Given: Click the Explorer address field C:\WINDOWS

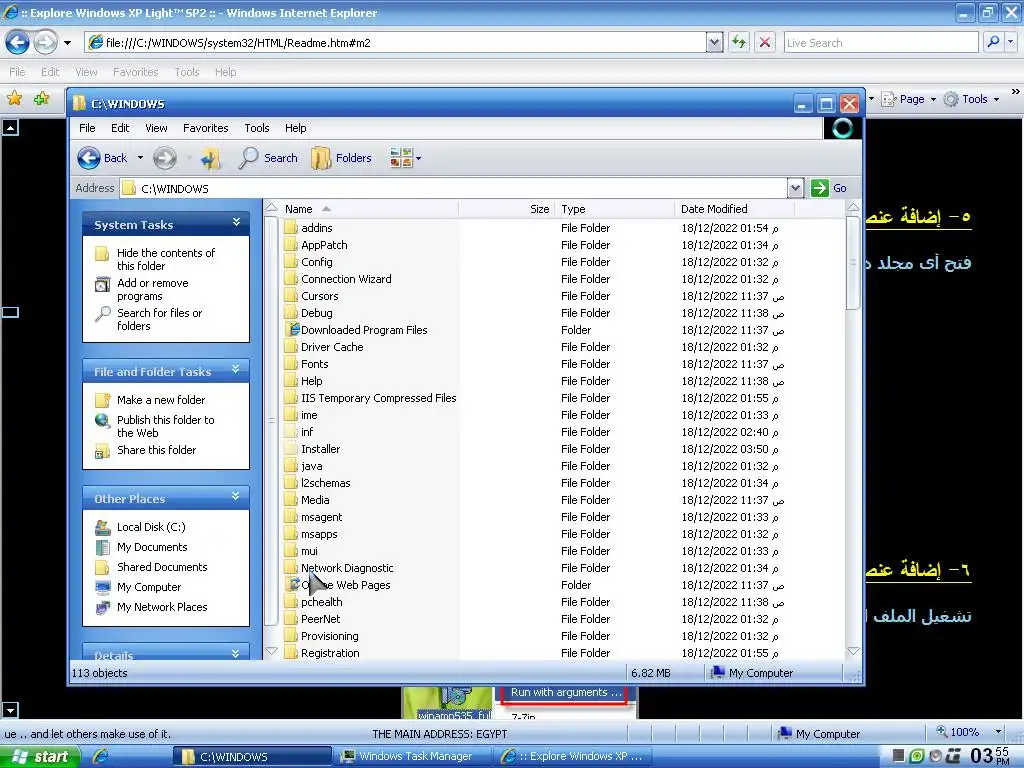Looking at the screenshot, I should 453,188.
